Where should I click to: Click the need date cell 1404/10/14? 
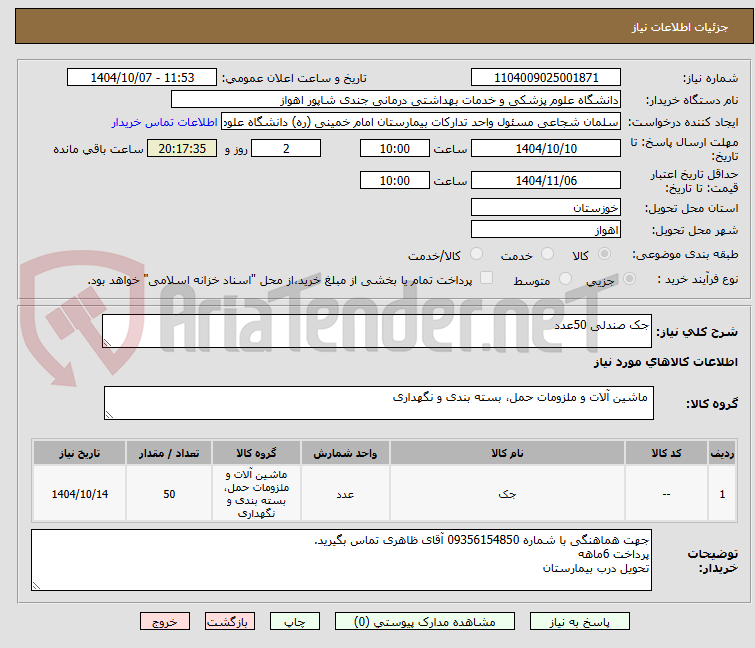[x=79, y=494]
